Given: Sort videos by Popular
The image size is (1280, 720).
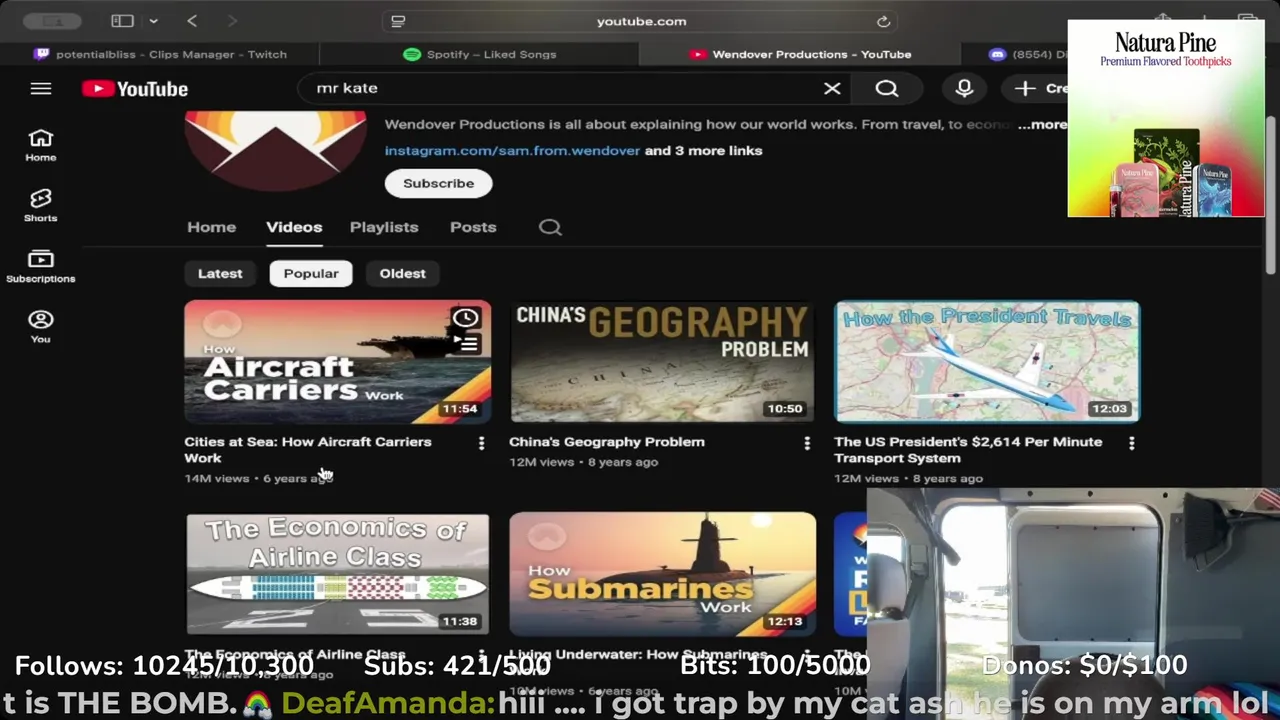Looking at the screenshot, I should pos(311,273).
